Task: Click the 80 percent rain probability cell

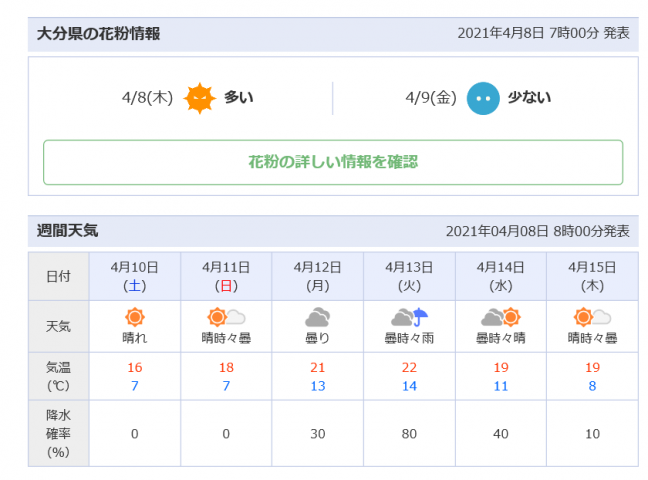Action: [x=409, y=433]
